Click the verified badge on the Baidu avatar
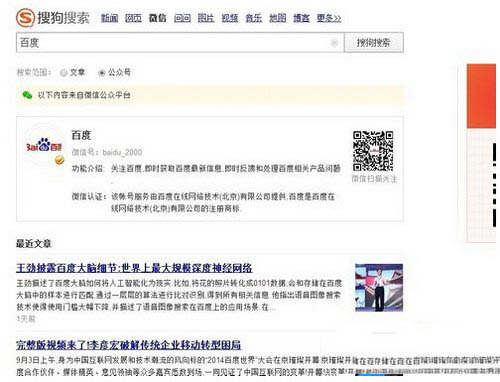 coord(60,160)
